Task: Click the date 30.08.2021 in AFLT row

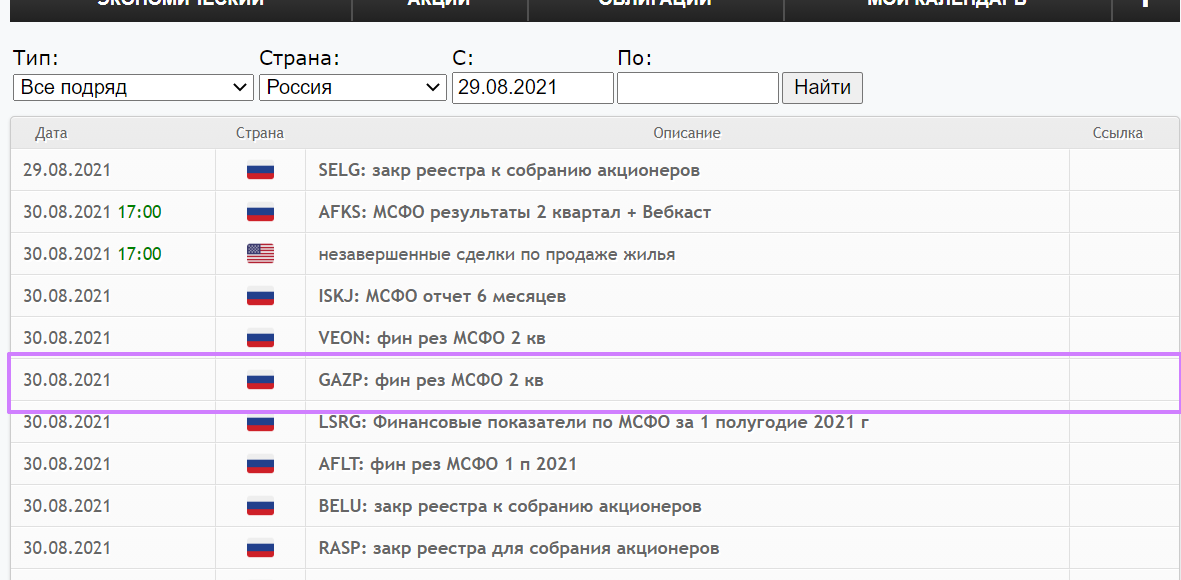Action: 66,465
